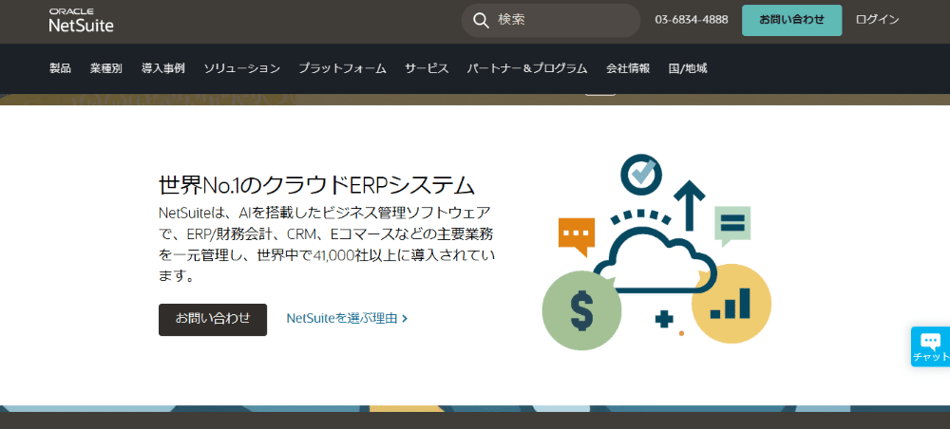Click the green message bubble icon

(x=732, y=225)
